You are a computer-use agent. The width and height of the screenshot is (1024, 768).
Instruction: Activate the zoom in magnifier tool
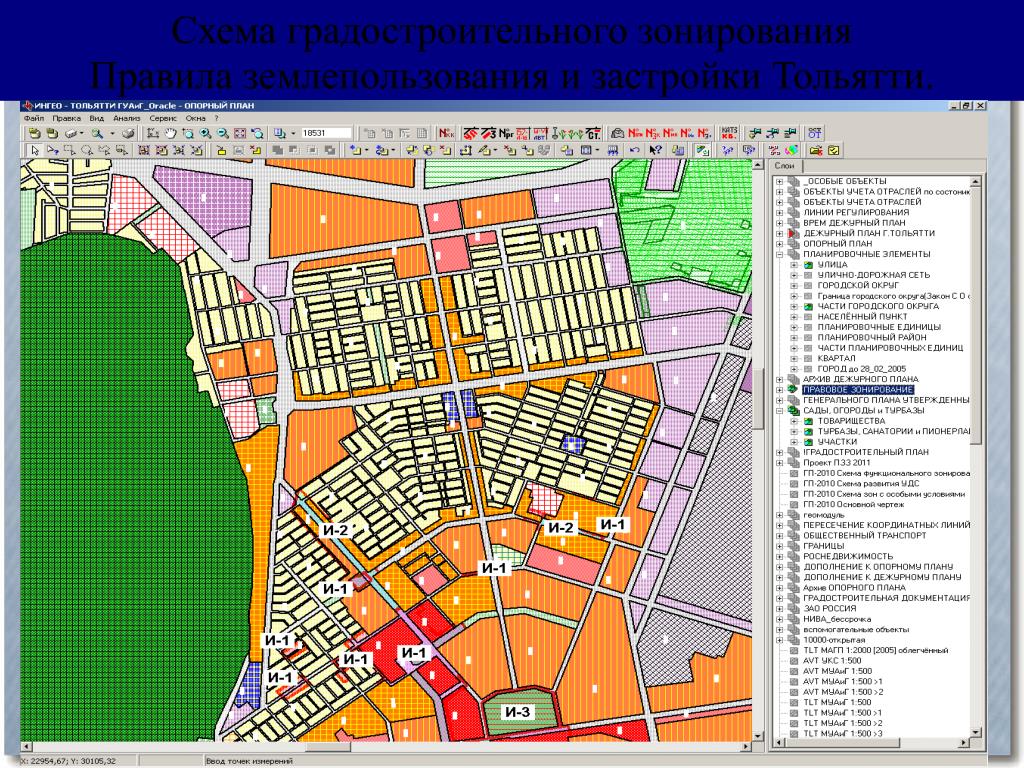[x=205, y=133]
